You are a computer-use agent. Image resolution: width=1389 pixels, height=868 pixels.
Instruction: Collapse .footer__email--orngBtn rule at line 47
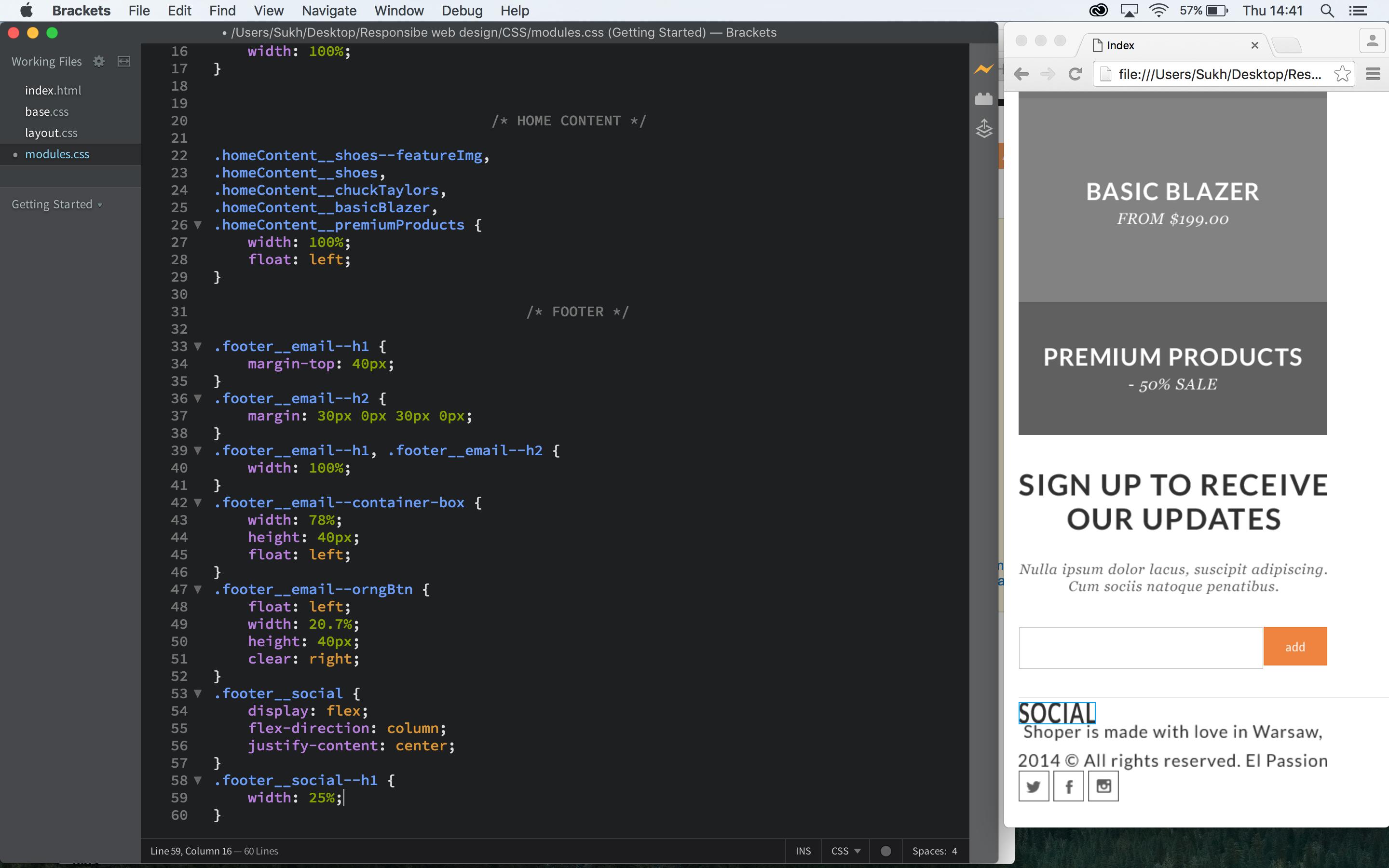point(198,589)
